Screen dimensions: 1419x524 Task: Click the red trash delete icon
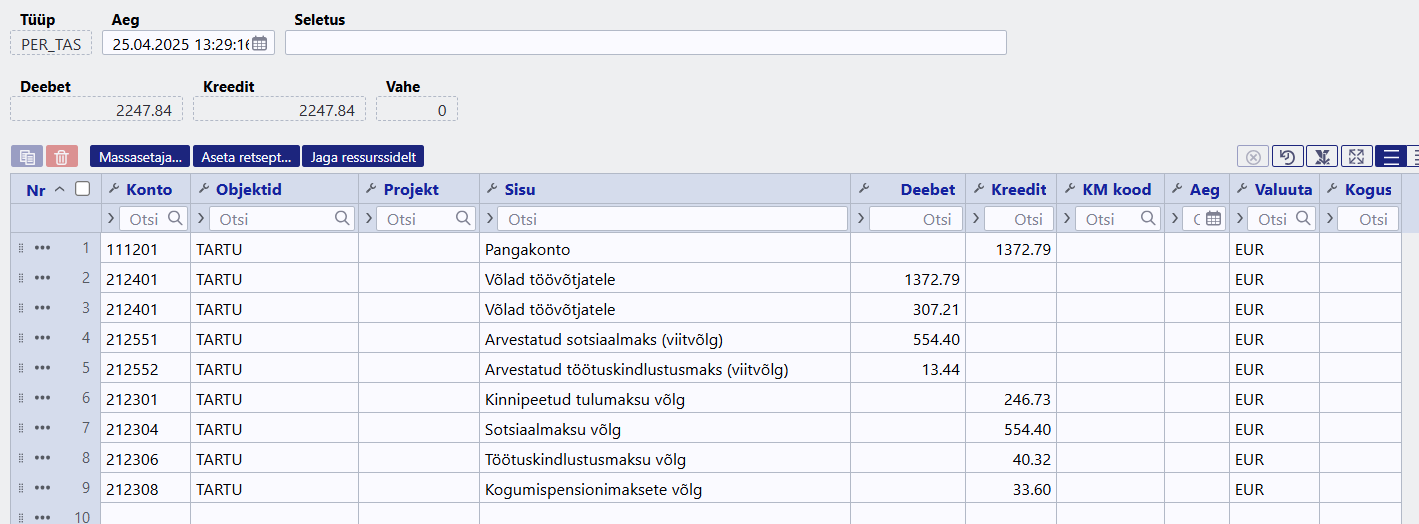coord(61,157)
